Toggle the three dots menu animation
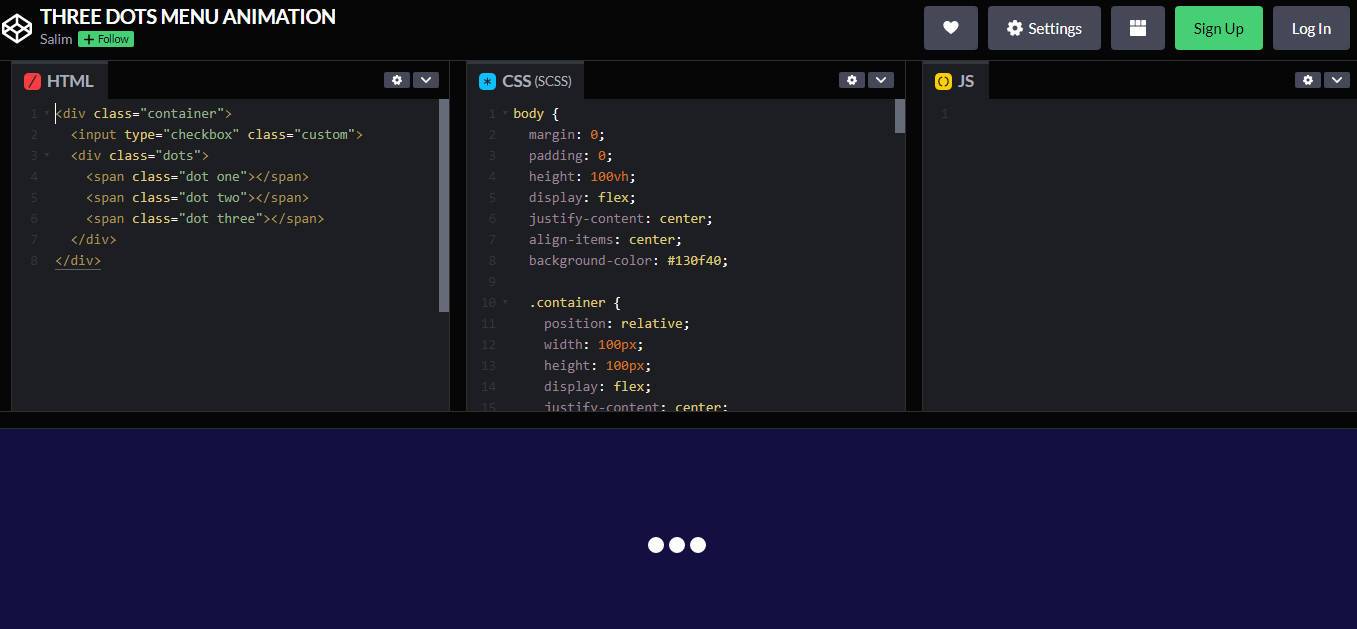This screenshot has height=629, width=1357. (x=677, y=545)
